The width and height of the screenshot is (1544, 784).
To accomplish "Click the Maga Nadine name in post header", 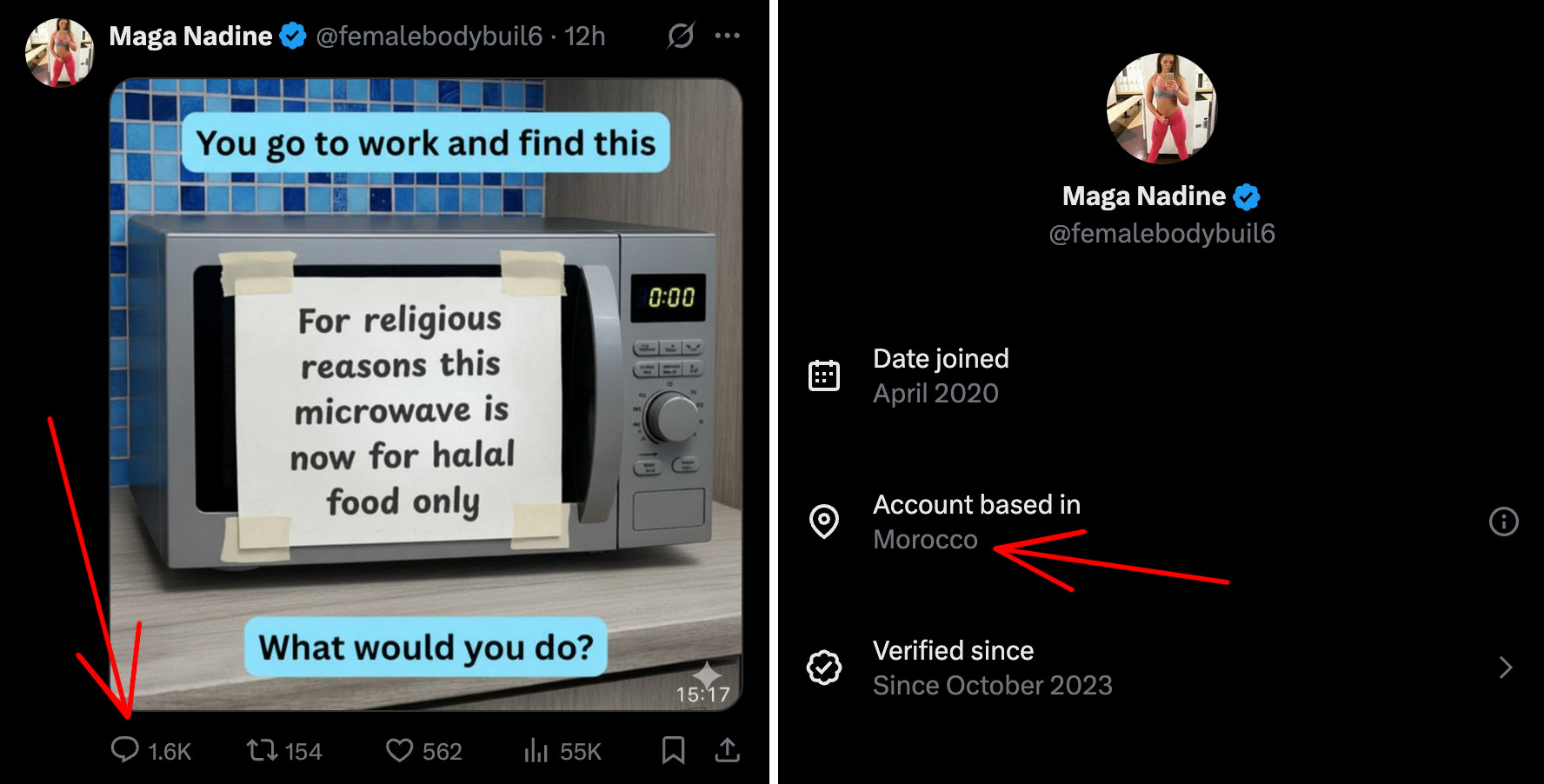I will [x=190, y=36].
